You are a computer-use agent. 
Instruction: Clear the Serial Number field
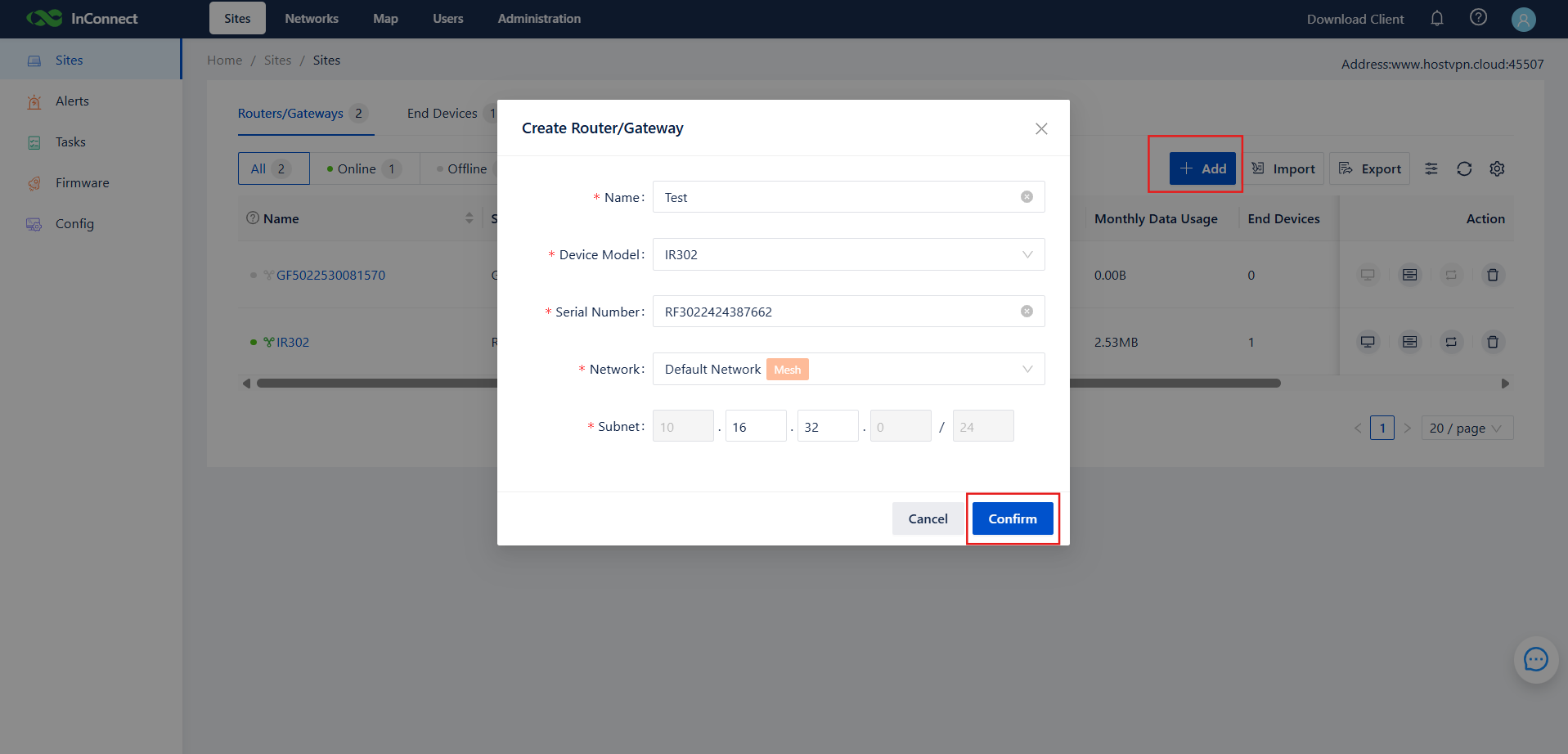pyautogui.click(x=1027, y=312)
